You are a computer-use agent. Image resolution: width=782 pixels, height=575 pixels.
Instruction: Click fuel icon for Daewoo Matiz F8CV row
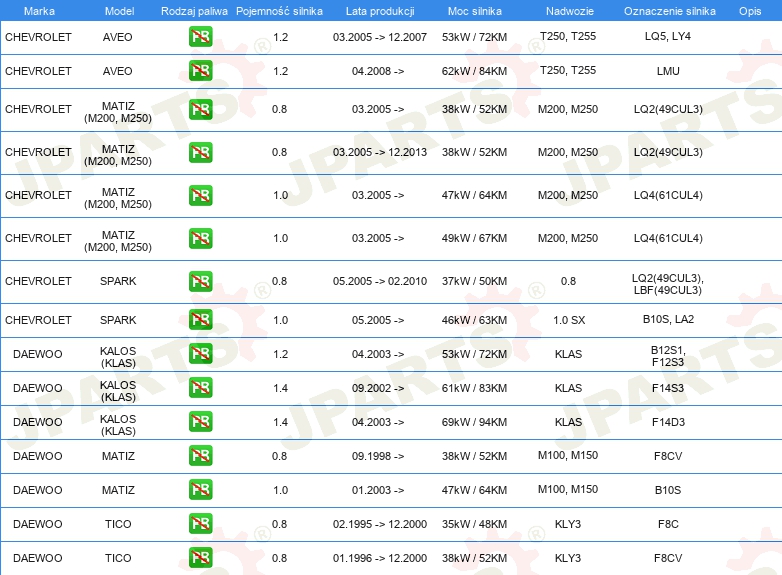click(x=200, y=456)
